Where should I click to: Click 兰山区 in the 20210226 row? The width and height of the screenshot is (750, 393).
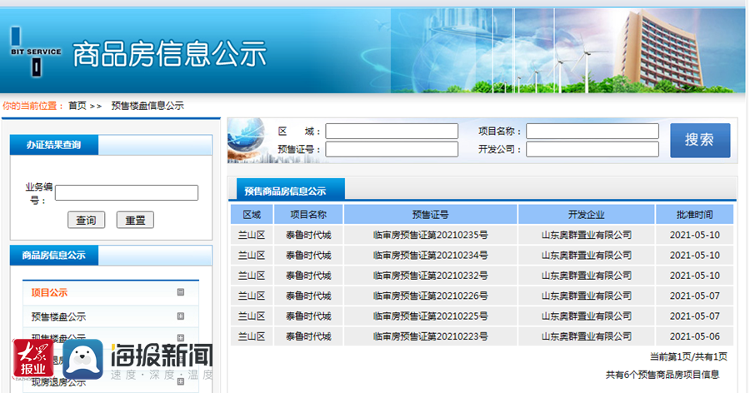(x=252, y=296)
